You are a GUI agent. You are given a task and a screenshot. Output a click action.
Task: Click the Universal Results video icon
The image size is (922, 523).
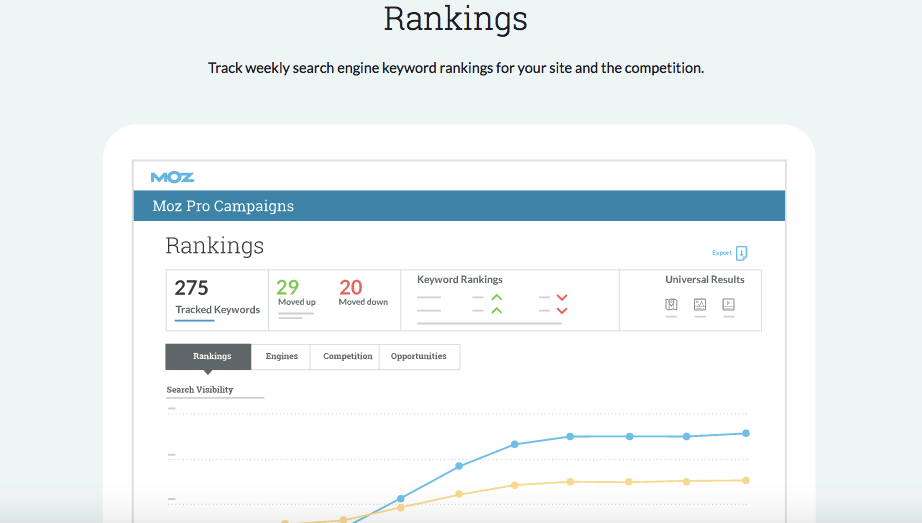pos(729,304)
